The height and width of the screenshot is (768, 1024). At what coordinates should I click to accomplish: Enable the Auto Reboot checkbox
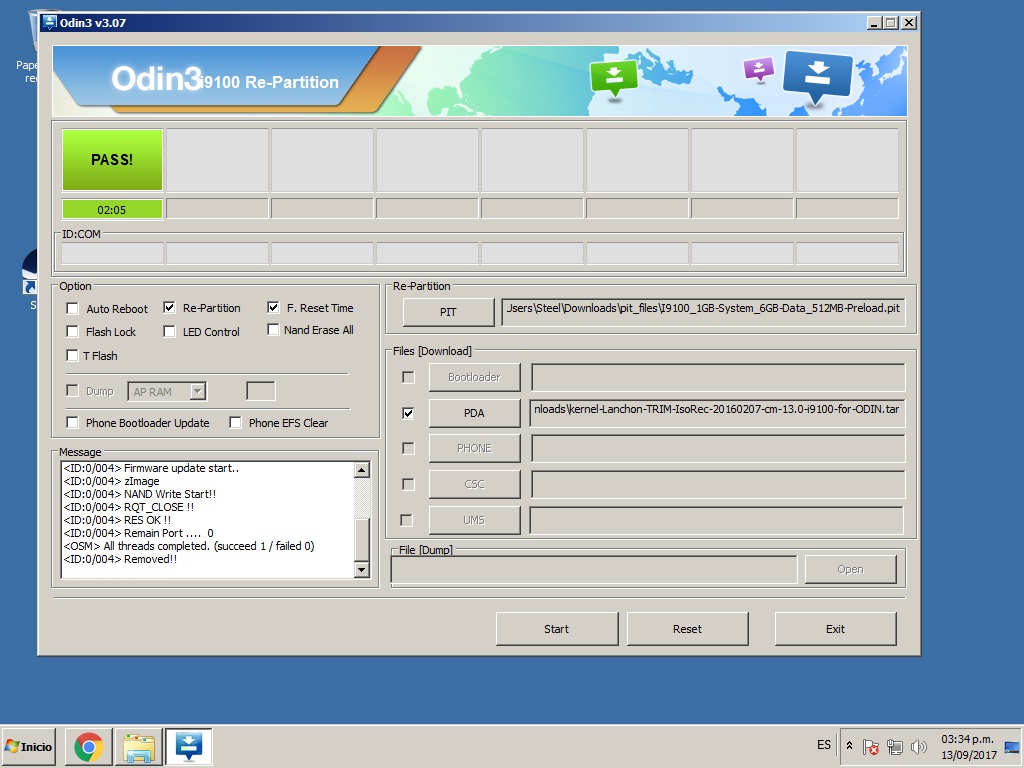(72, 308)
